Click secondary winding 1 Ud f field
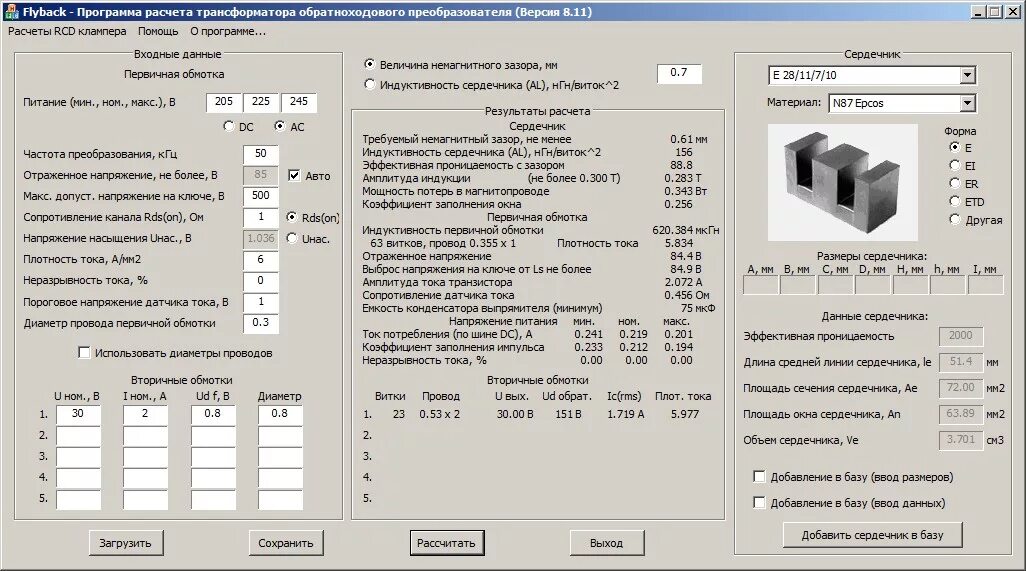Image resolution: width=1026 pixels, height=571 pixels. click(213, 414)
